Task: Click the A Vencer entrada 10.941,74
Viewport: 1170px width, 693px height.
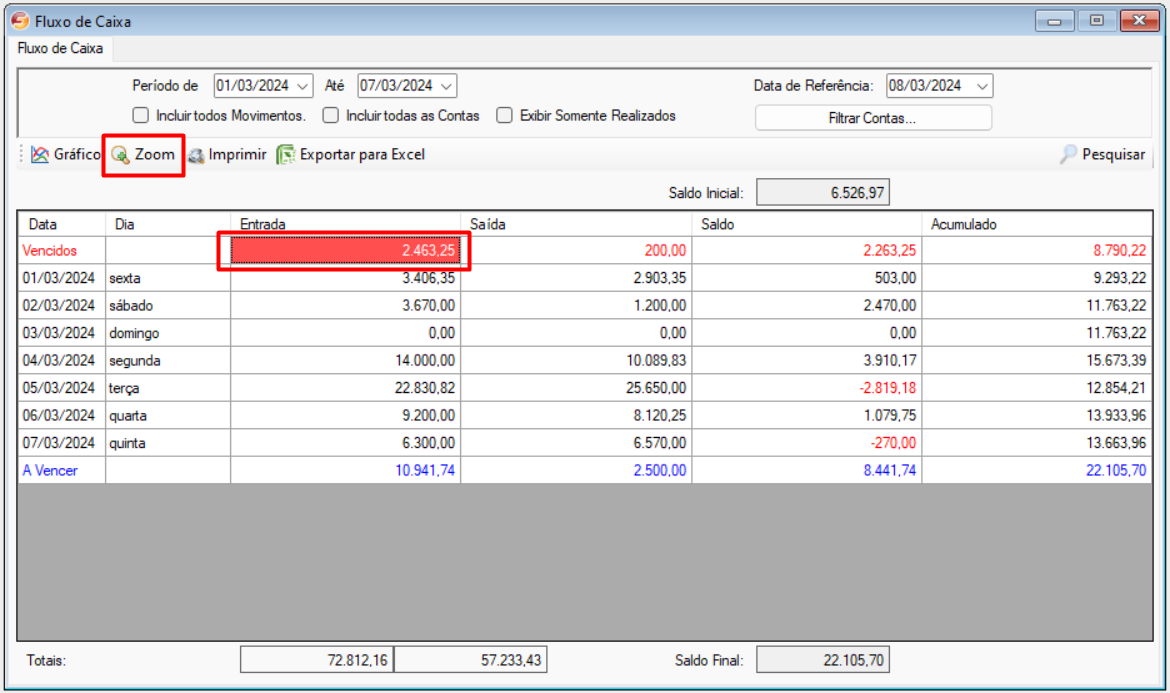Action: click(x=425, y=471)
